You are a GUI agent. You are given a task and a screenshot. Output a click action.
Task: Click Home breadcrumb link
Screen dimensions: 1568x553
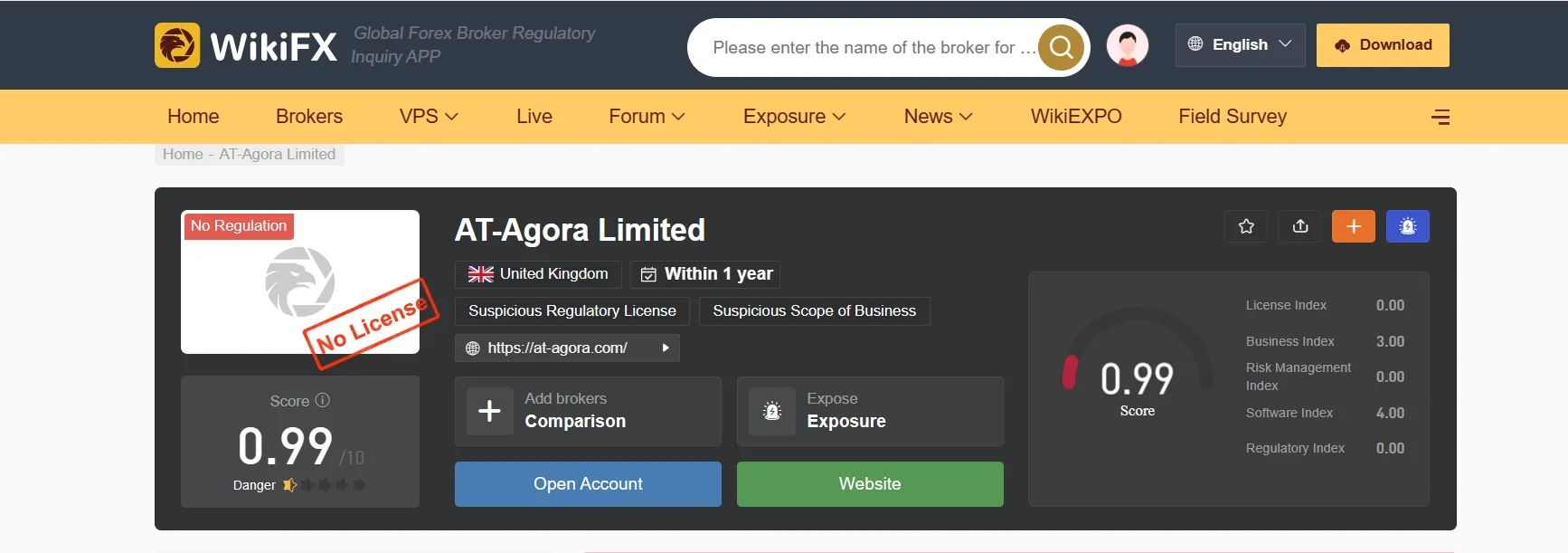(183, 154)
